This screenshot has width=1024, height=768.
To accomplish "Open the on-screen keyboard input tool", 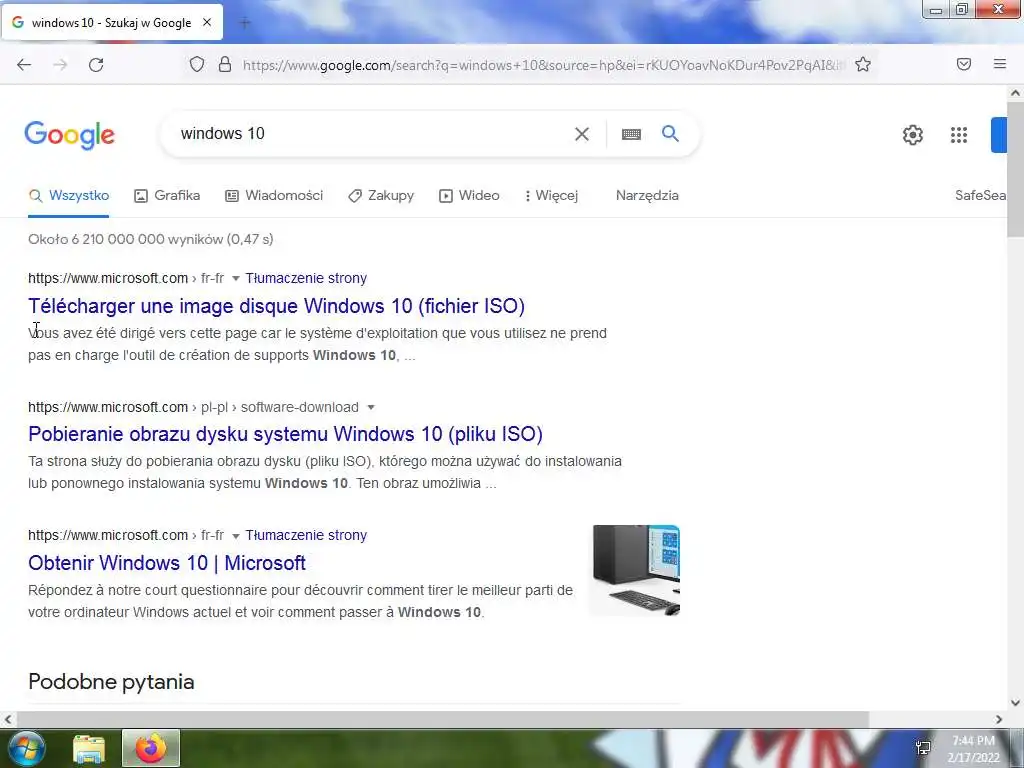I will (x=631, y=134).
